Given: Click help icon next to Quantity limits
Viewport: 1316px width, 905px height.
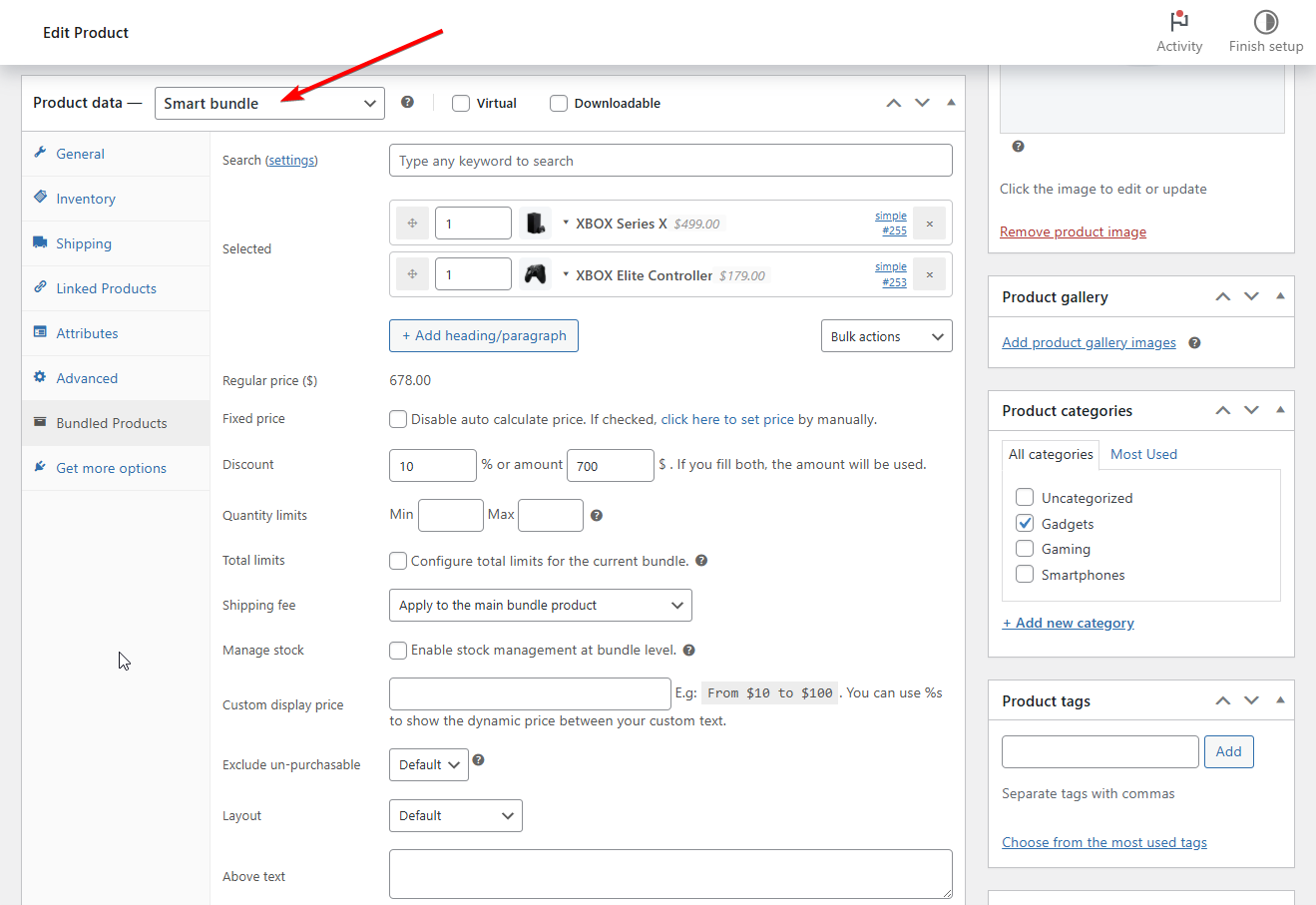Looking at the screenshot, I should [x=597, y=516].
